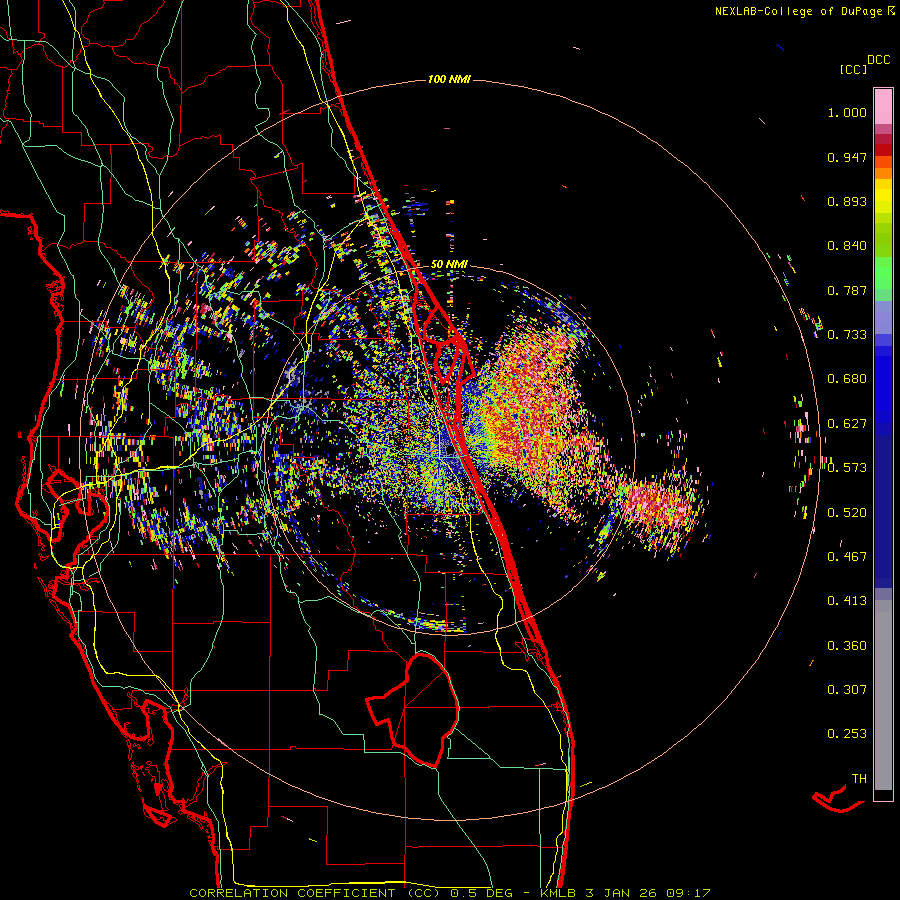Select the 50 NMI range ring label

tap(449, 264)
